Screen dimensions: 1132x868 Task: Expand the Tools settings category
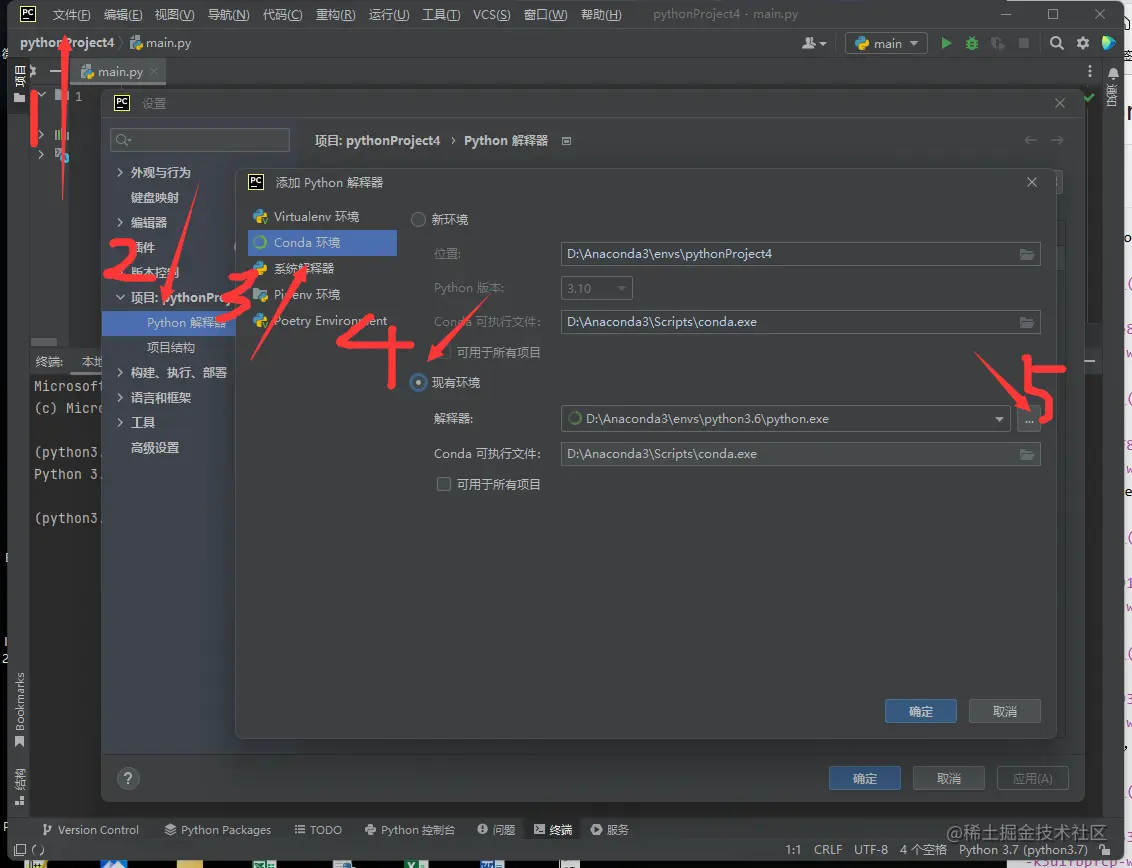coord(120,422)
